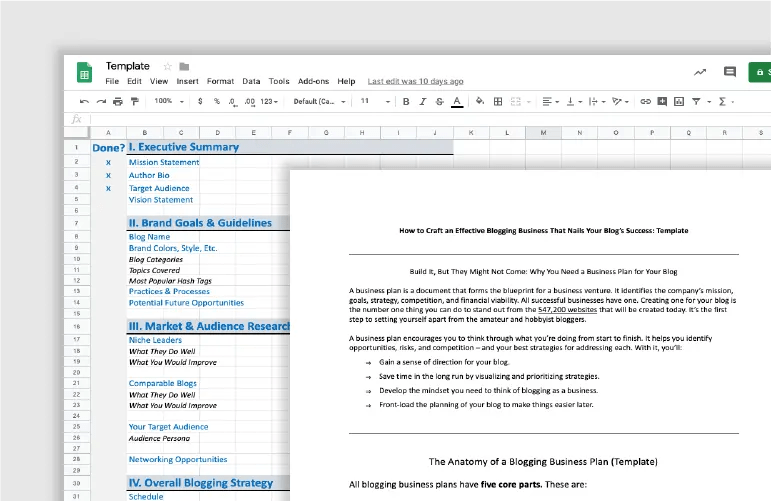Open the Help menu
Viewport: 771px width, 501px height.
346,81
